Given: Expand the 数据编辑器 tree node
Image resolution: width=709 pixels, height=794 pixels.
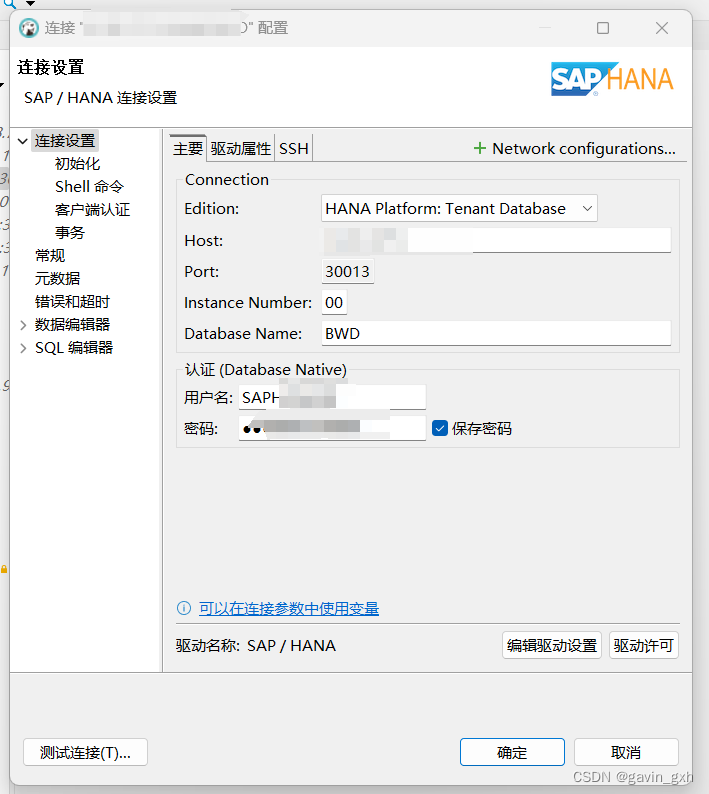Looking at the screenshot, I should click(23, 325).
